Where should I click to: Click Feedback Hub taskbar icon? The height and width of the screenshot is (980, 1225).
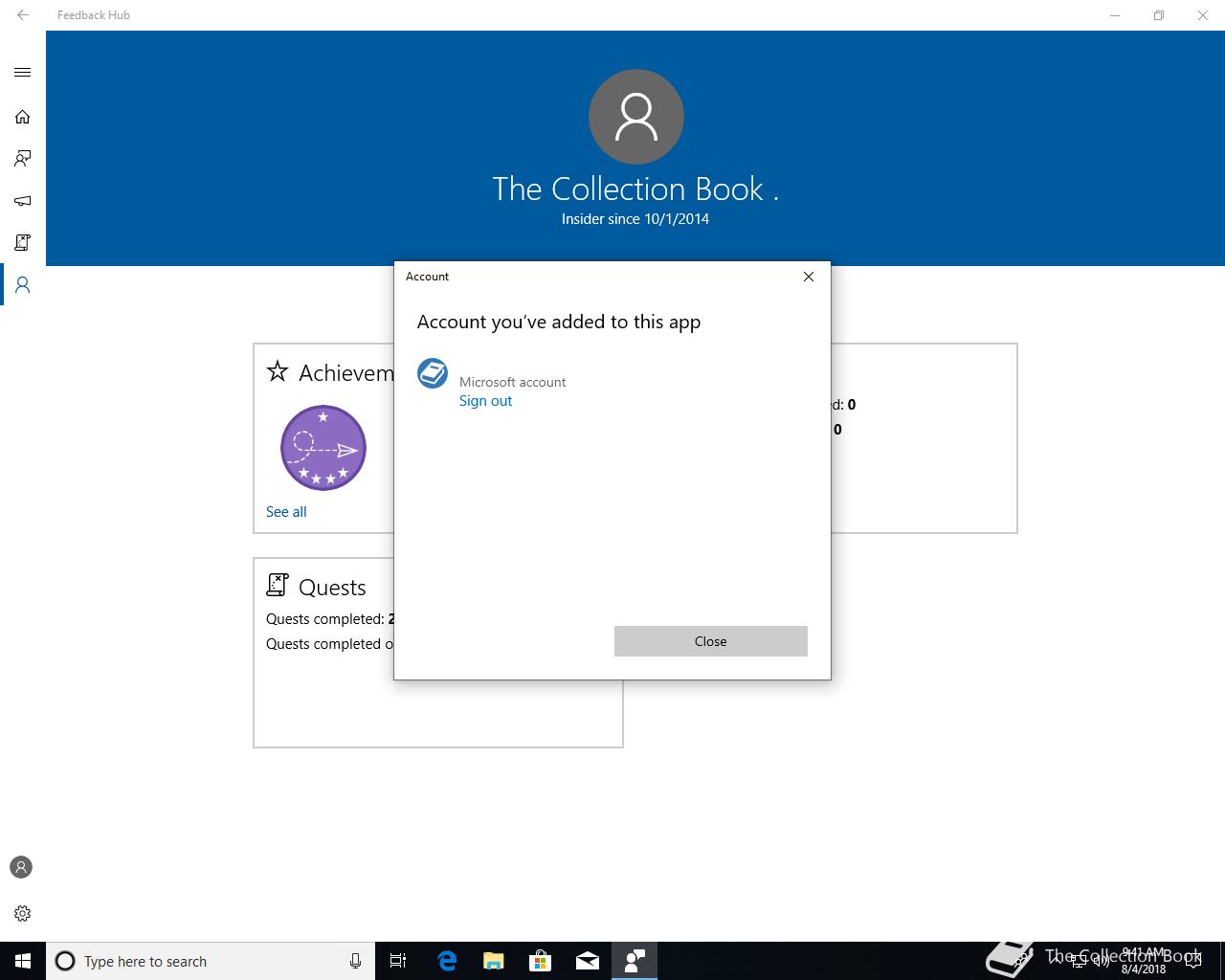tap(635, 961)
